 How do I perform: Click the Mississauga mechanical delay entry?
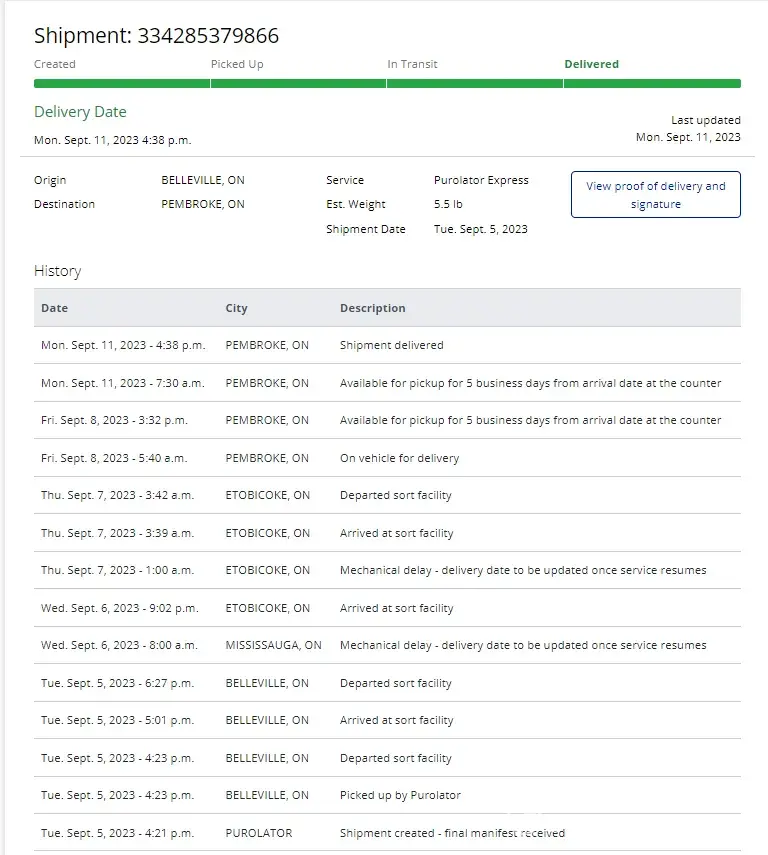point(523,645)
